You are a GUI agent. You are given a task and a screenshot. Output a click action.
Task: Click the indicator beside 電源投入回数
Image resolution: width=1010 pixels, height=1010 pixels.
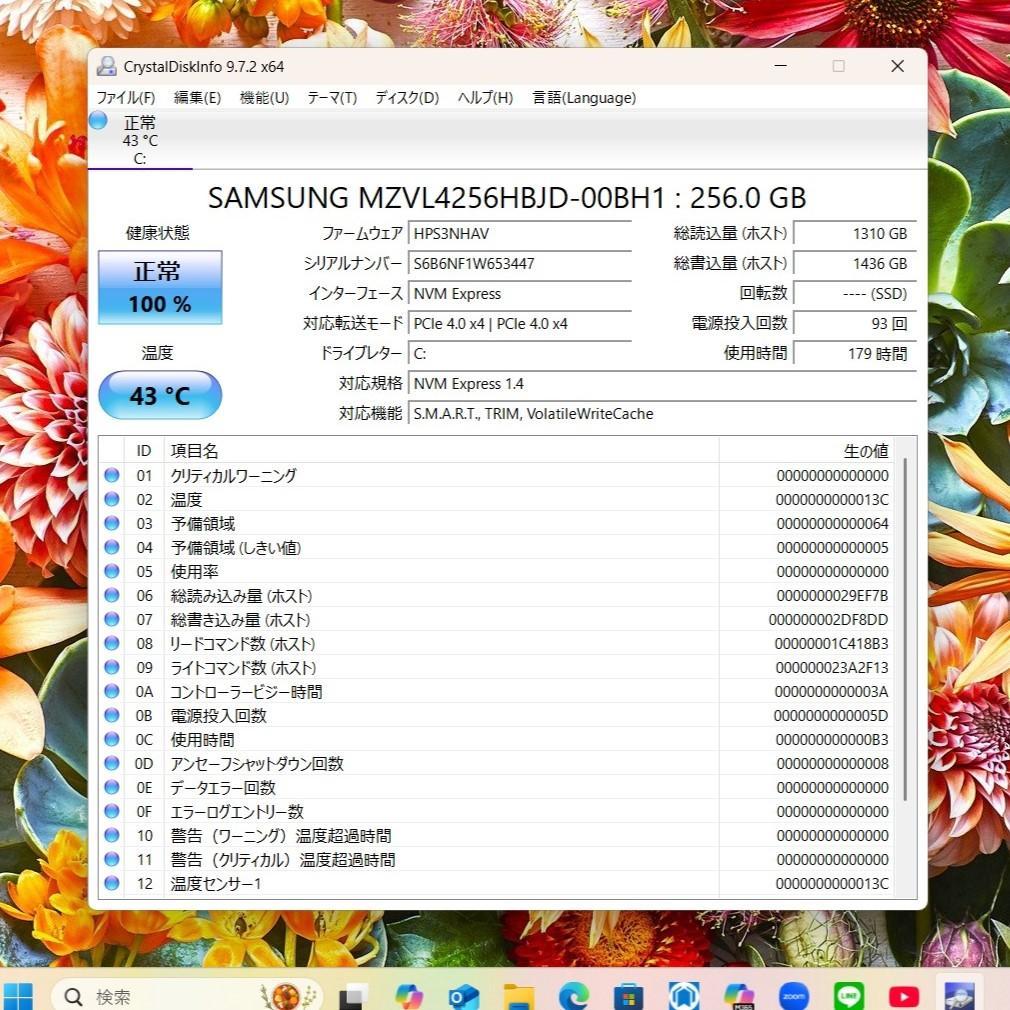(x=111, y=715)
